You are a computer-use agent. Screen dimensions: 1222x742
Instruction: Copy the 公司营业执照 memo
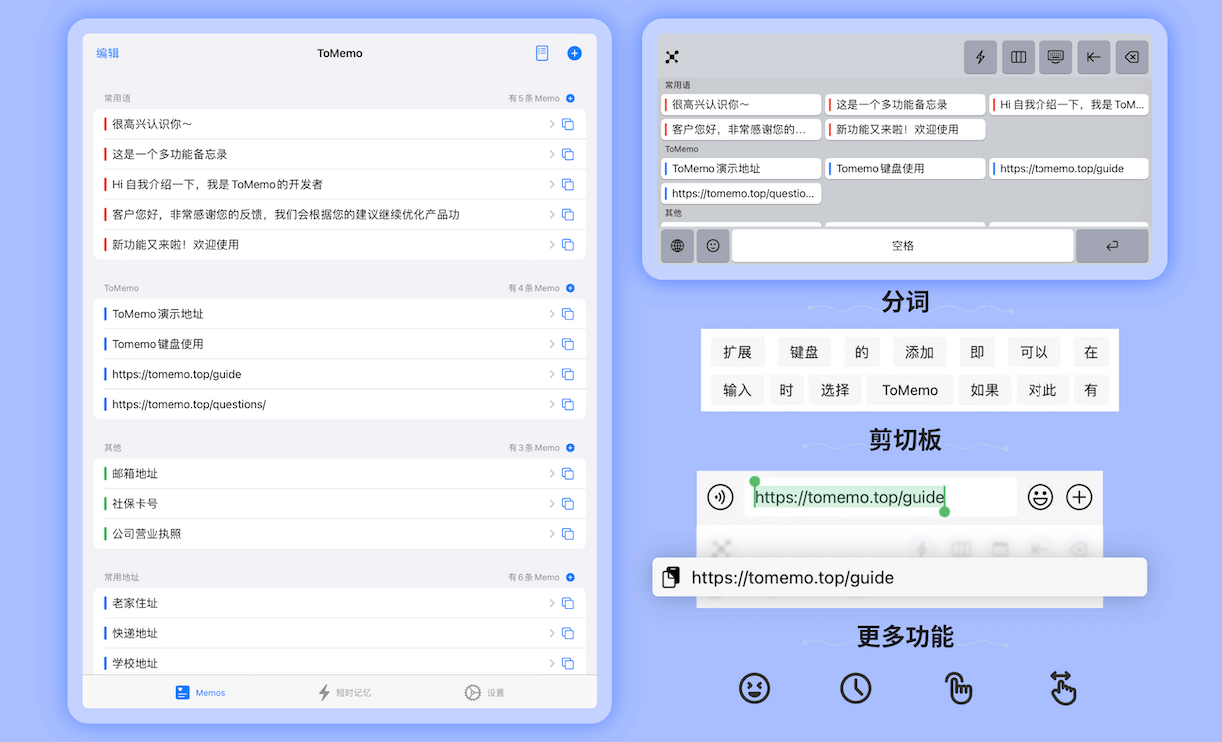[x=568, y=534]
